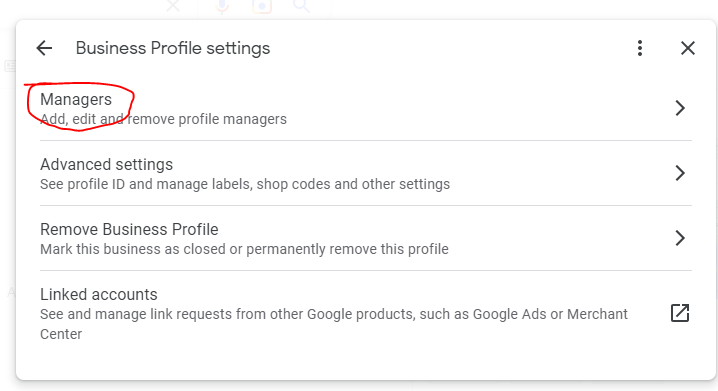The height and width of the screenshot is (391, 718).
Task: Click the search magnifier icon behind dialog
Action: (x=301, y=6)
